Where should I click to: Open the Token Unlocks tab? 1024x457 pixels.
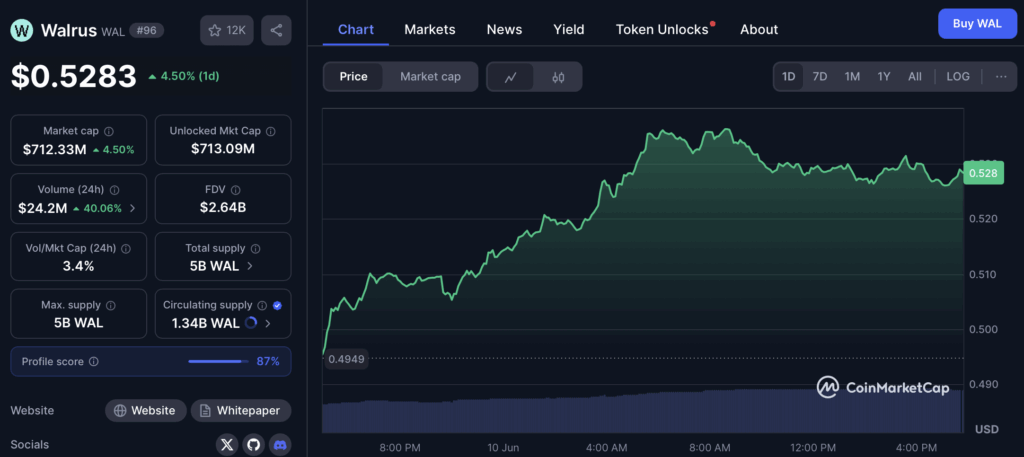tap(662, 29)
